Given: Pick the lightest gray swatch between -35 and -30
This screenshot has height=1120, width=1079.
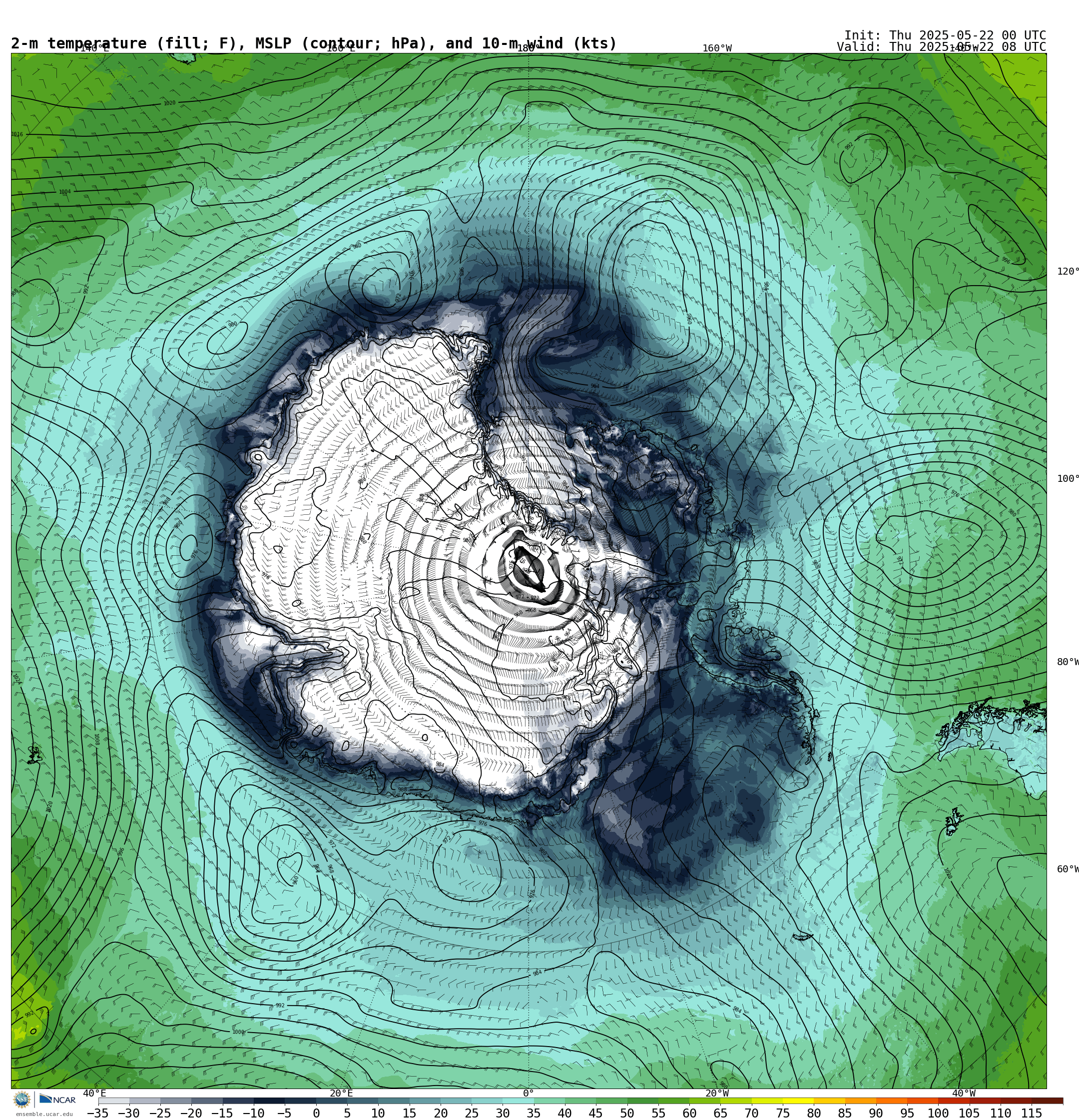Looking at the screenshot, I should (114, 1101).
